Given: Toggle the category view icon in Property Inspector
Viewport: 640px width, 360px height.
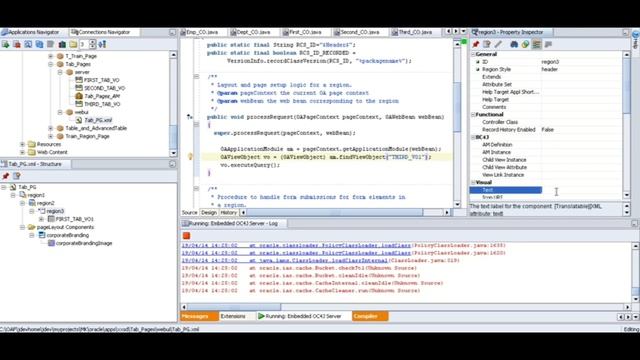Looking at the screenshot, I should coord(536,44).
